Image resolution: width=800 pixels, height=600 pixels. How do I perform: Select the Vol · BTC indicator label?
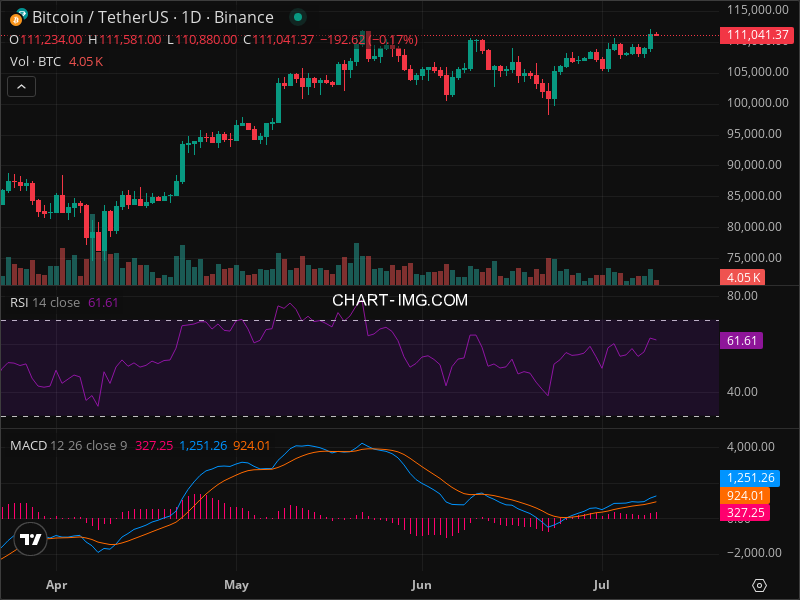[x=35, y=62]
